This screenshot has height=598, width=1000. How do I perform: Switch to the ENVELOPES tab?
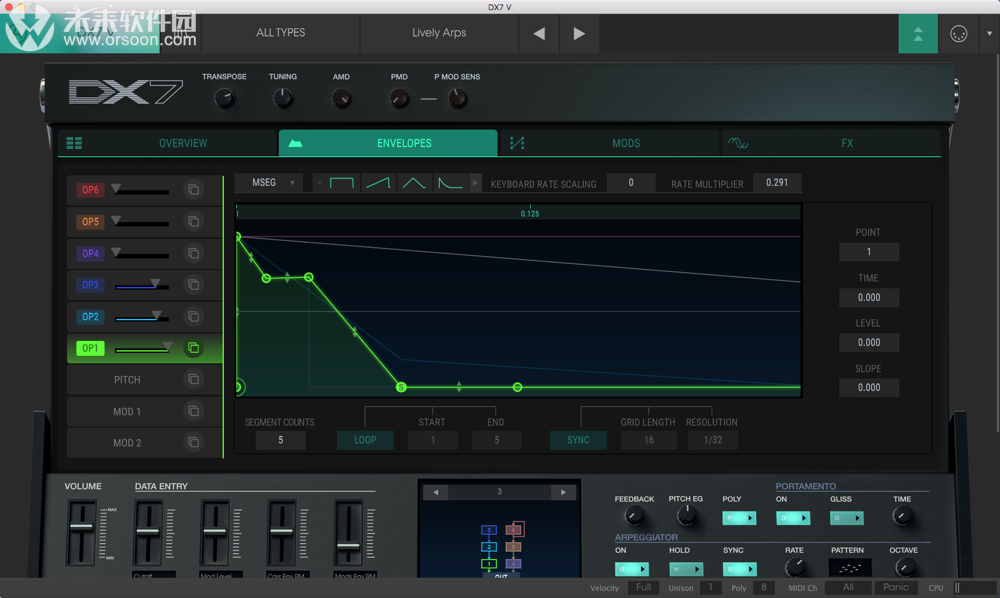coord(388,143)
